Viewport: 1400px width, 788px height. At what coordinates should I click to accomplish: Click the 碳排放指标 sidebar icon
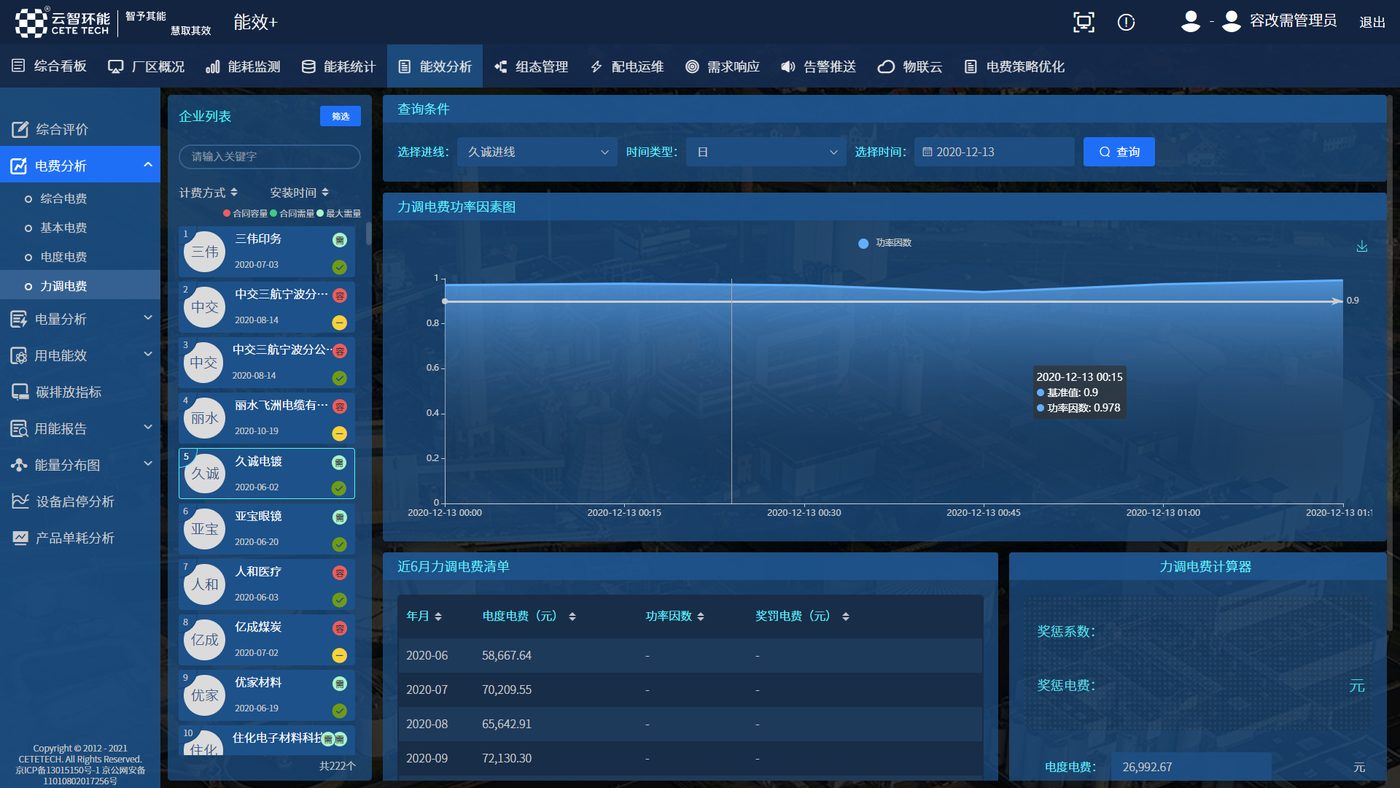tap(20, 392)
